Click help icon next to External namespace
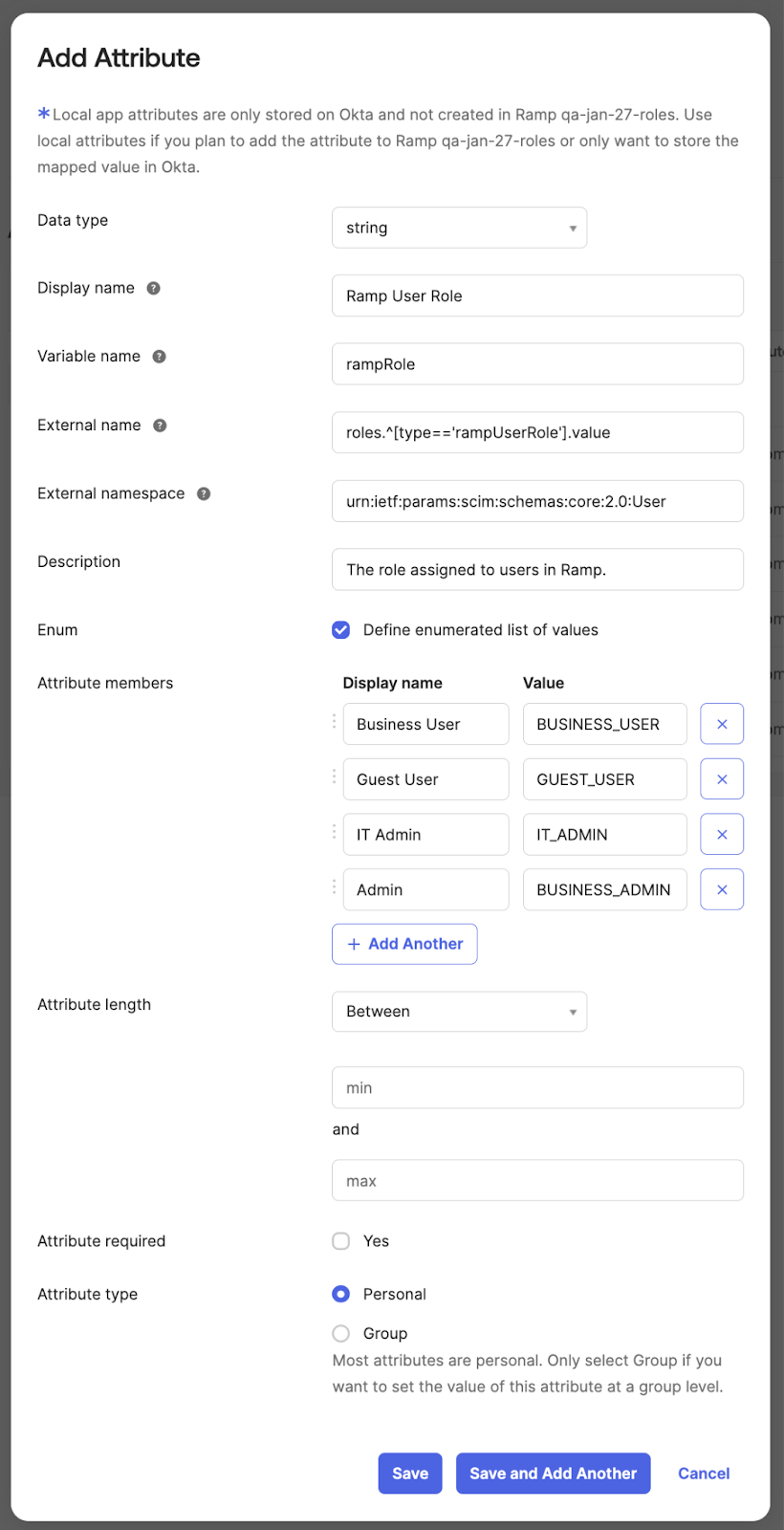Viewport: 784px width, 1530px height. pos(204,493)
